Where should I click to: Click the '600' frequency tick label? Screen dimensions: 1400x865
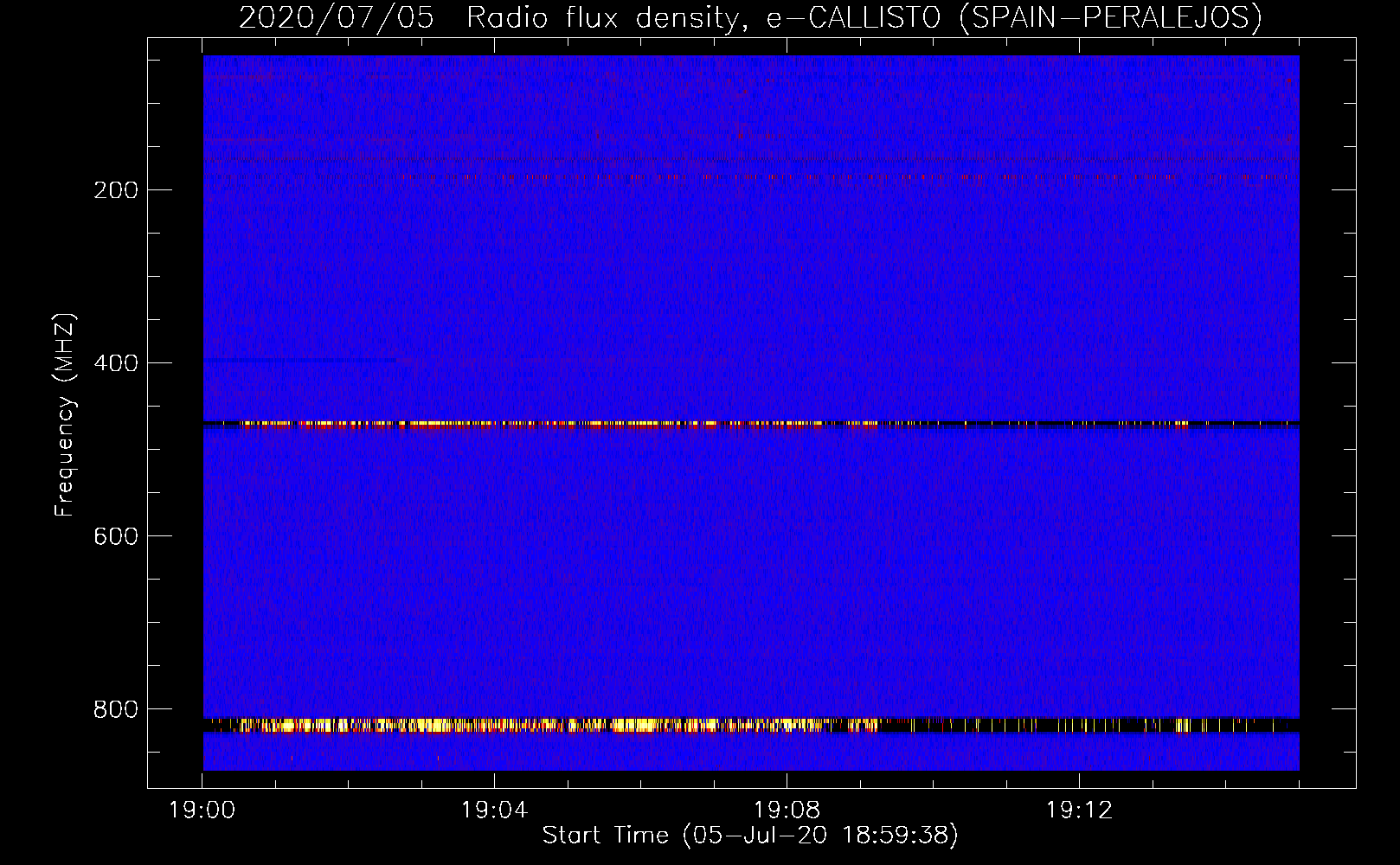pos(116,536)
